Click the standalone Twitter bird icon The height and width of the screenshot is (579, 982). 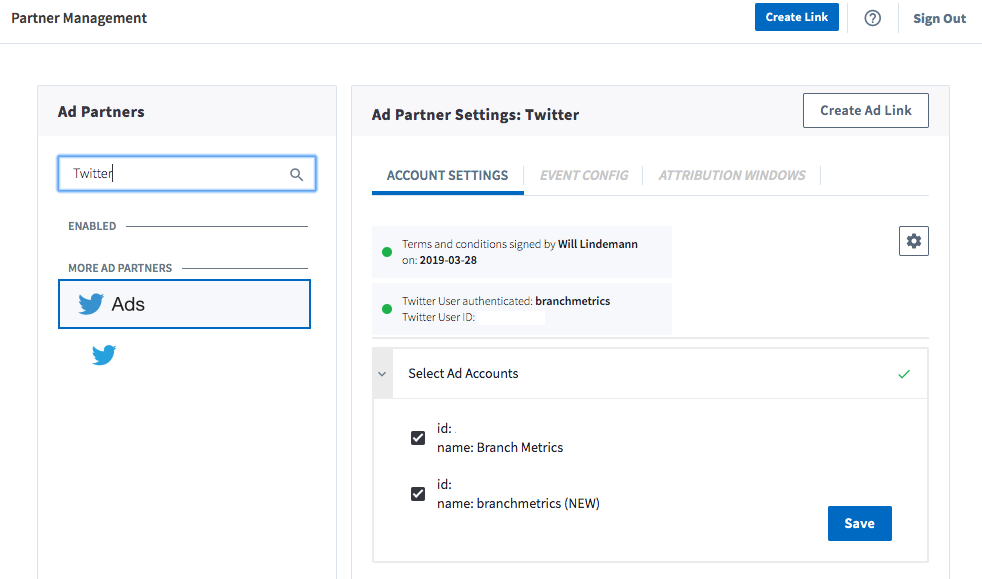coord(104,355)
